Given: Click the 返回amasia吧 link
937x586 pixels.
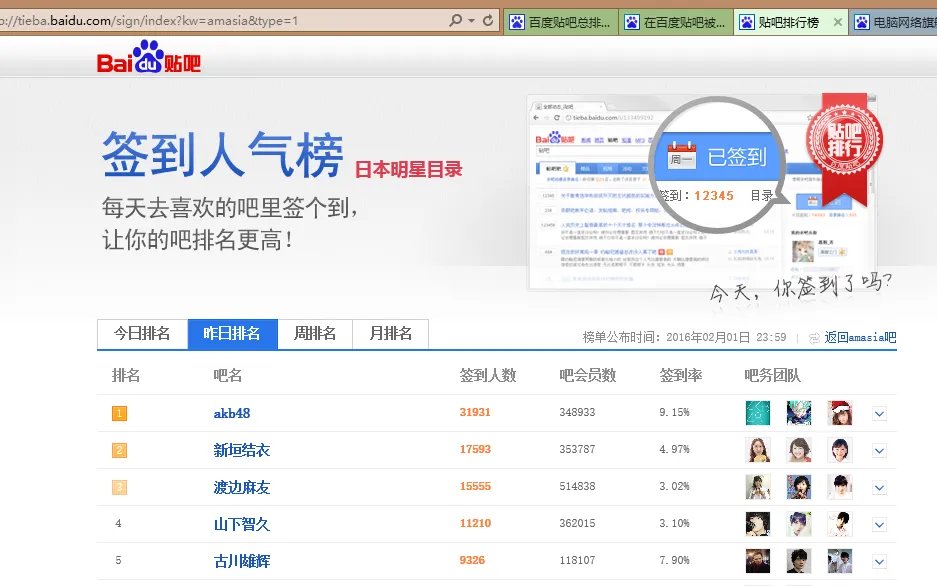Looking at the screenshot, I should 860,338.
